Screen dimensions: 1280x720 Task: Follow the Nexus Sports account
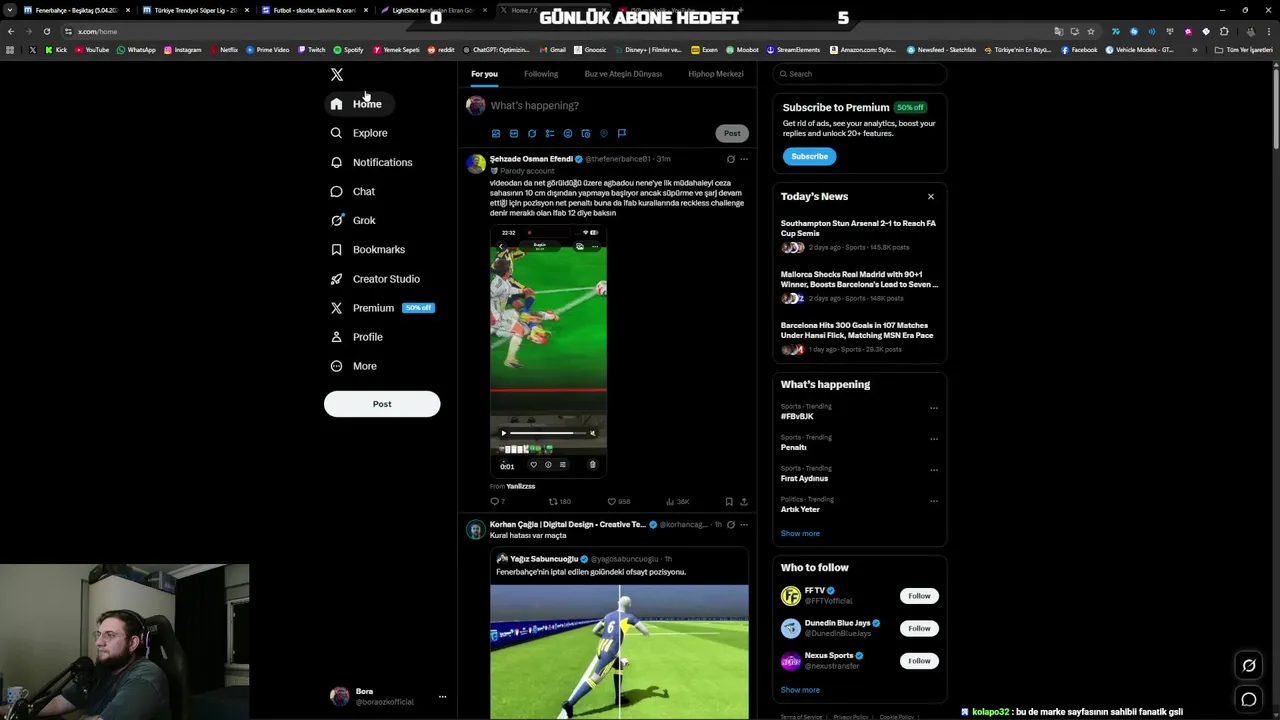[919, 661]
